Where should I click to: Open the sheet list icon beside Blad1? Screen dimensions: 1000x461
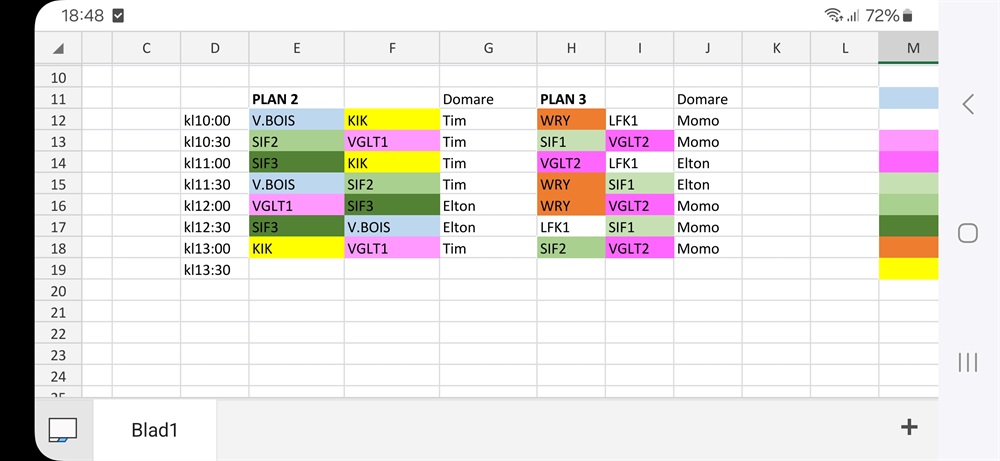(x=63, y=429)
